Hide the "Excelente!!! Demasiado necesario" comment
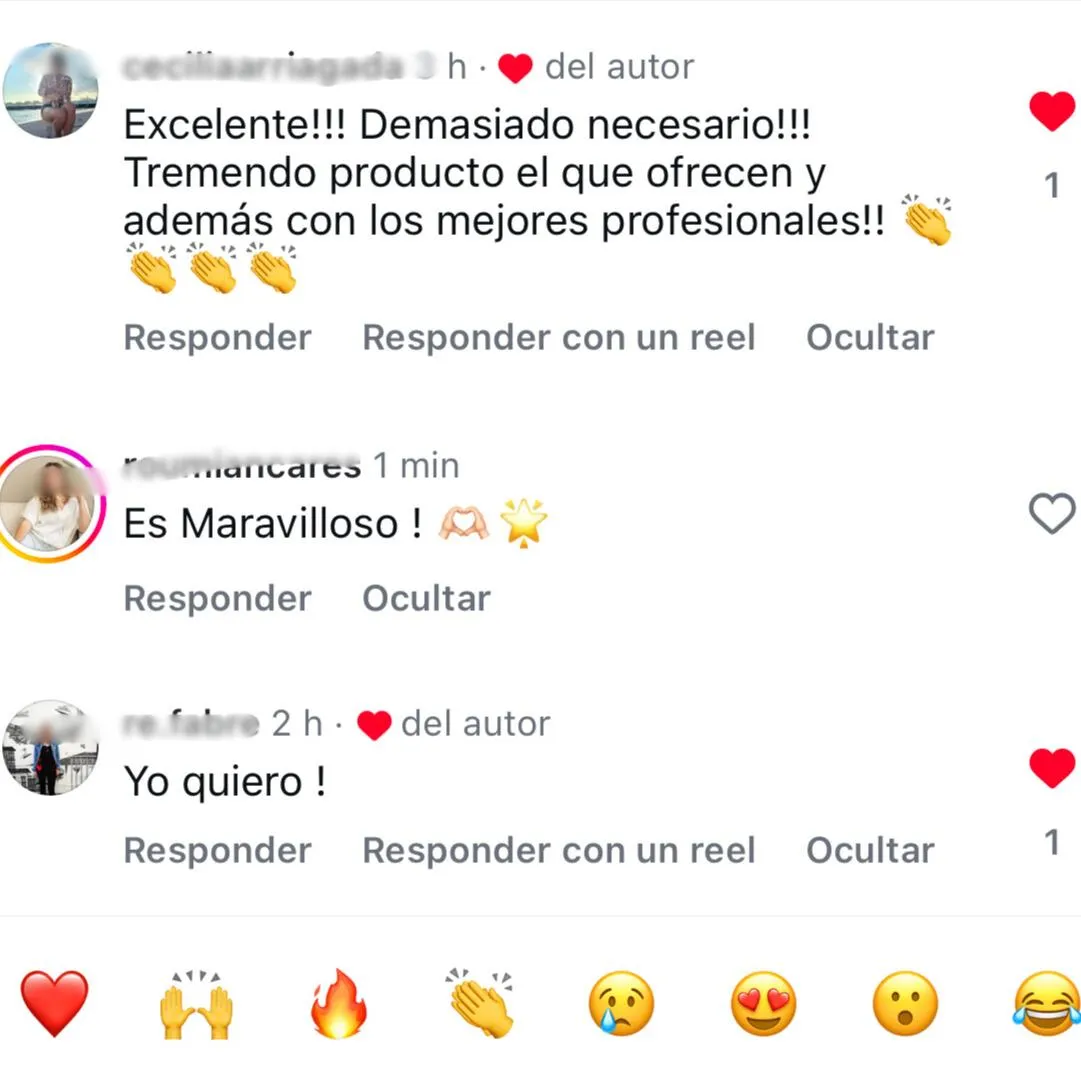 (x=870, y=337)
